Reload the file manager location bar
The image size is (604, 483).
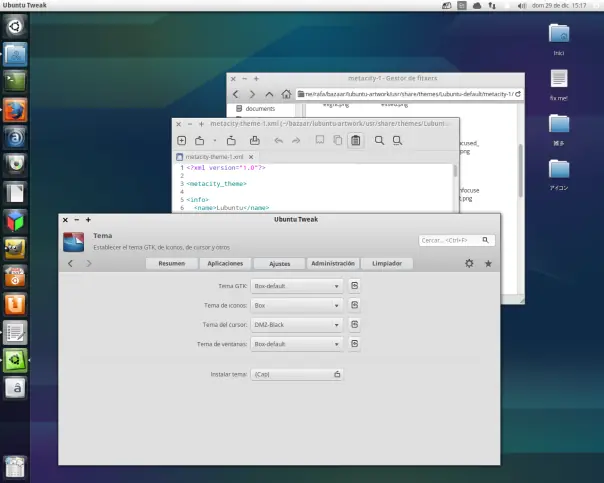[x=518, y=94]
